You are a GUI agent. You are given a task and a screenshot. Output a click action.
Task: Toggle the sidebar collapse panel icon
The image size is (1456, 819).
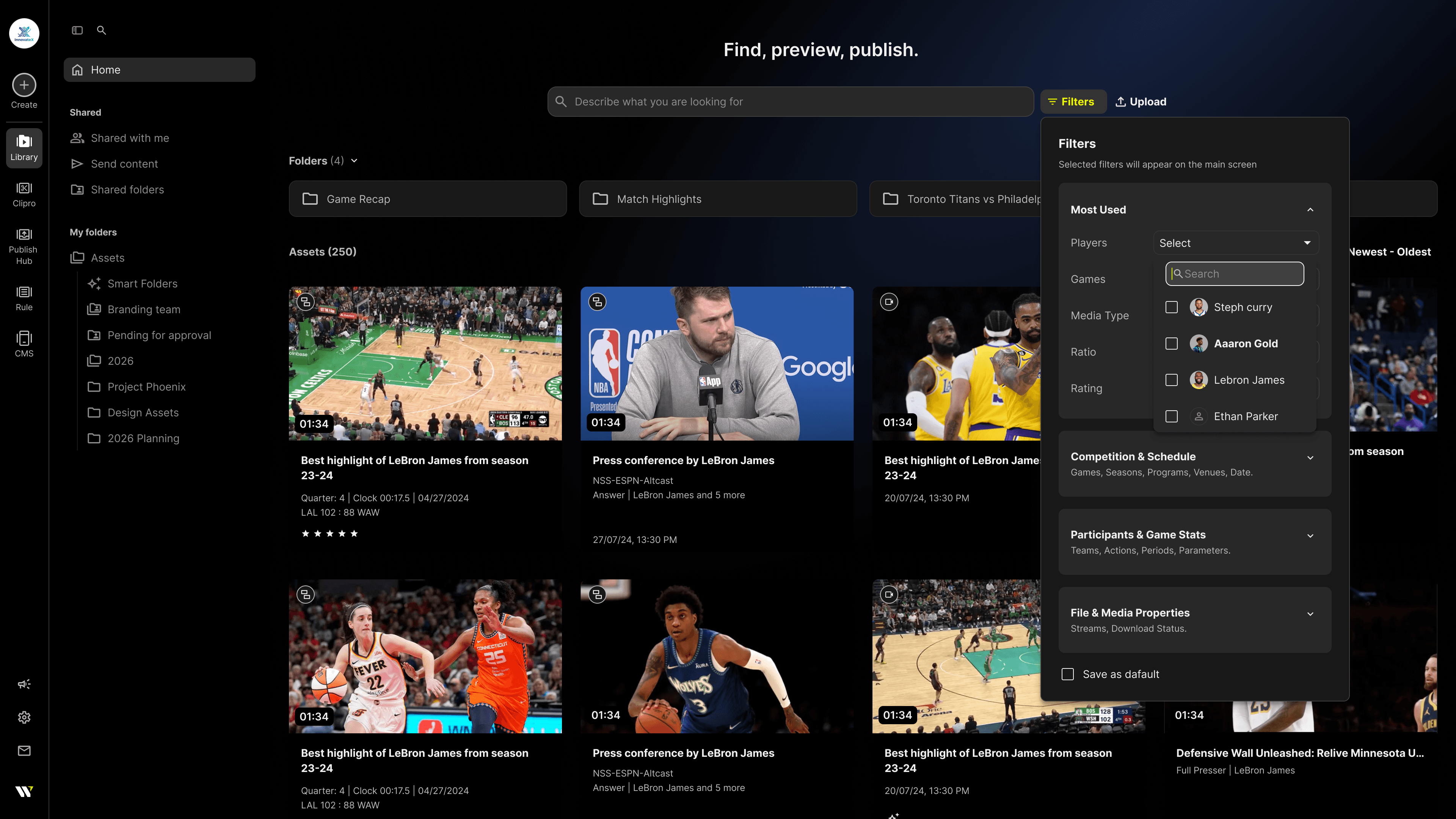(x=77, y=30)
